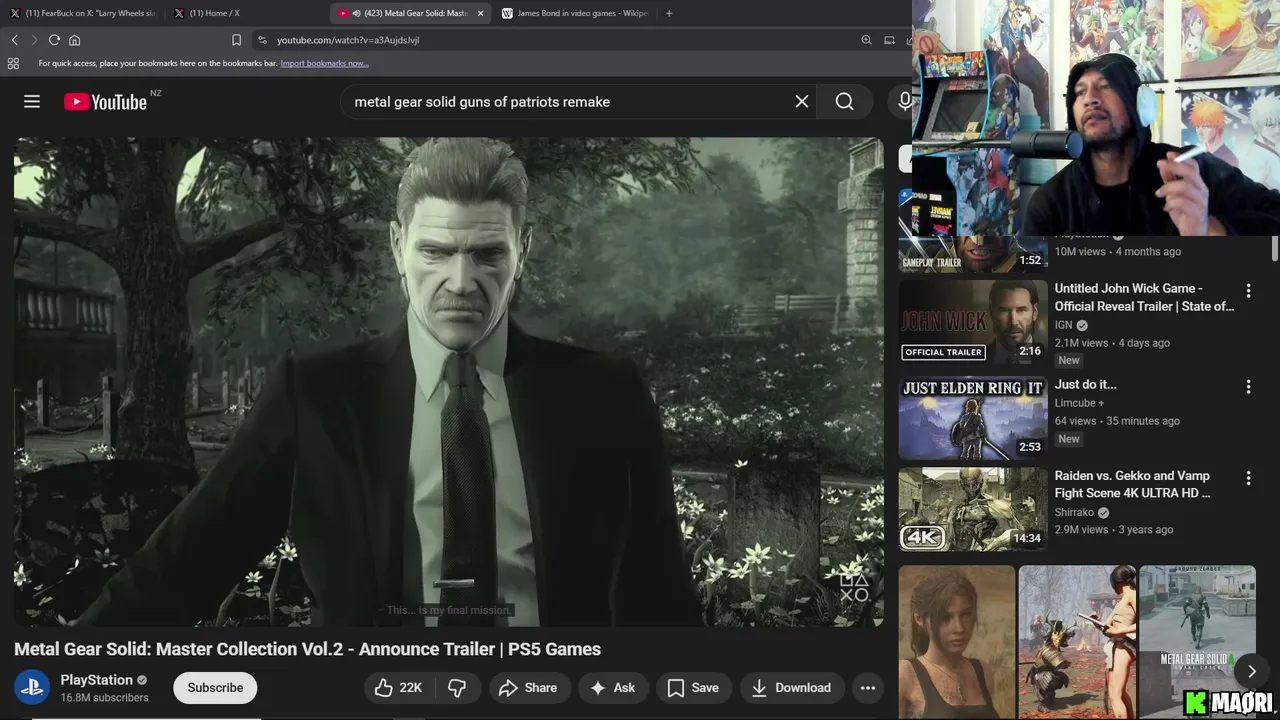The image size is (1280, 720).
Task: Open the Ask AI button
Action: pyautogui.click(x=613, y=688)
